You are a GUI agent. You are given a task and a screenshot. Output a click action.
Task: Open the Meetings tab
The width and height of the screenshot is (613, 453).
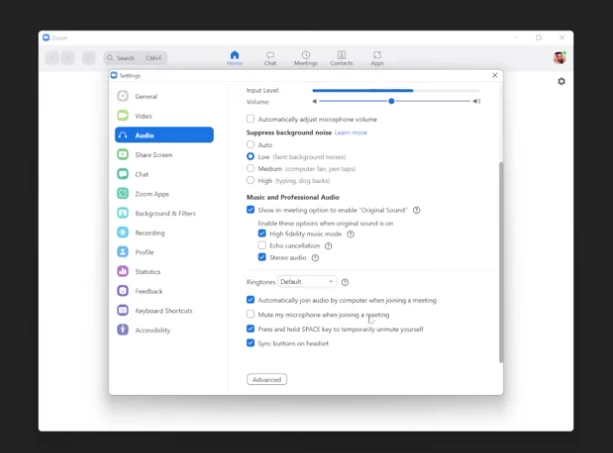point(306,58)
